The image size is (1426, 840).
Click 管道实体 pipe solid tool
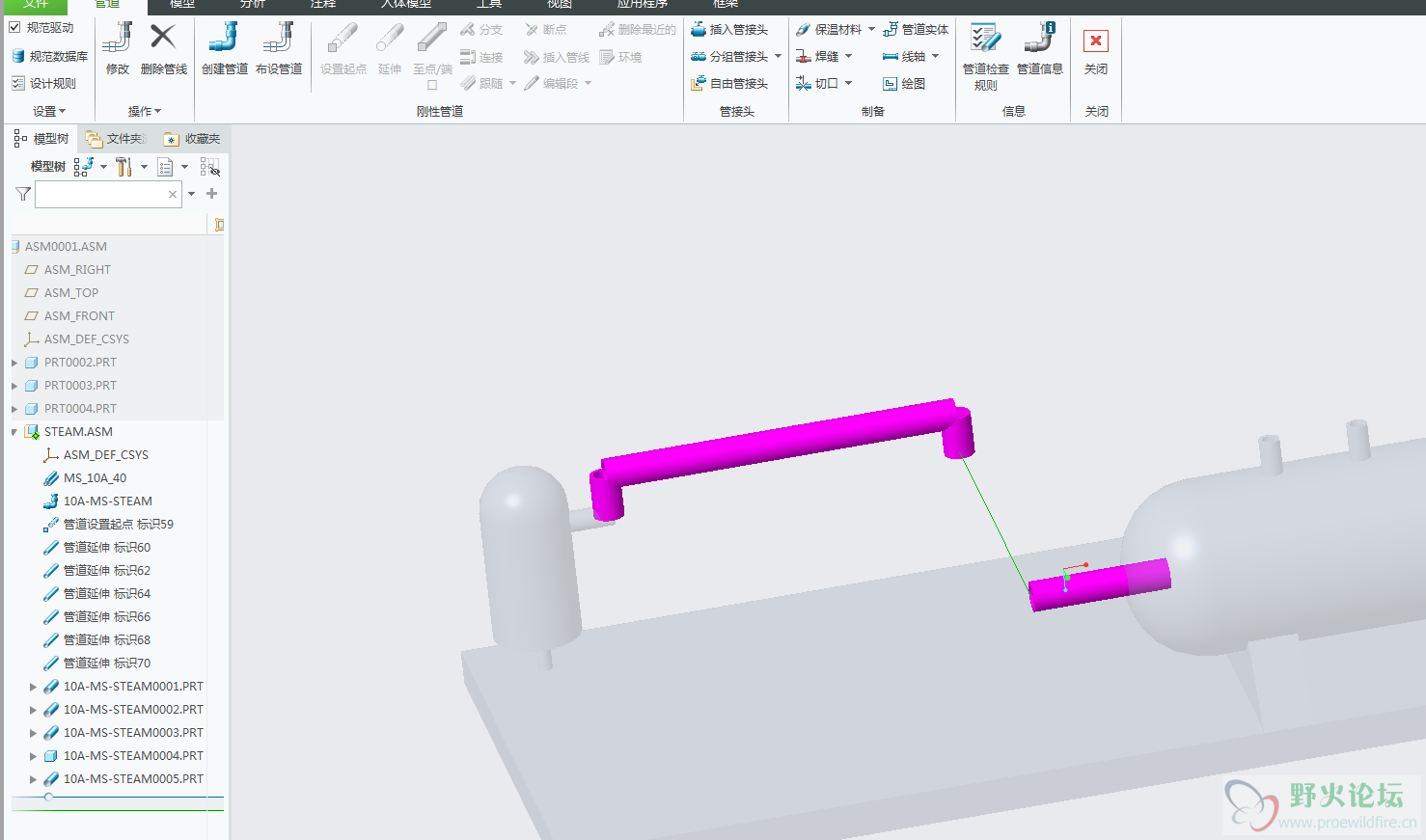(916, 30)
